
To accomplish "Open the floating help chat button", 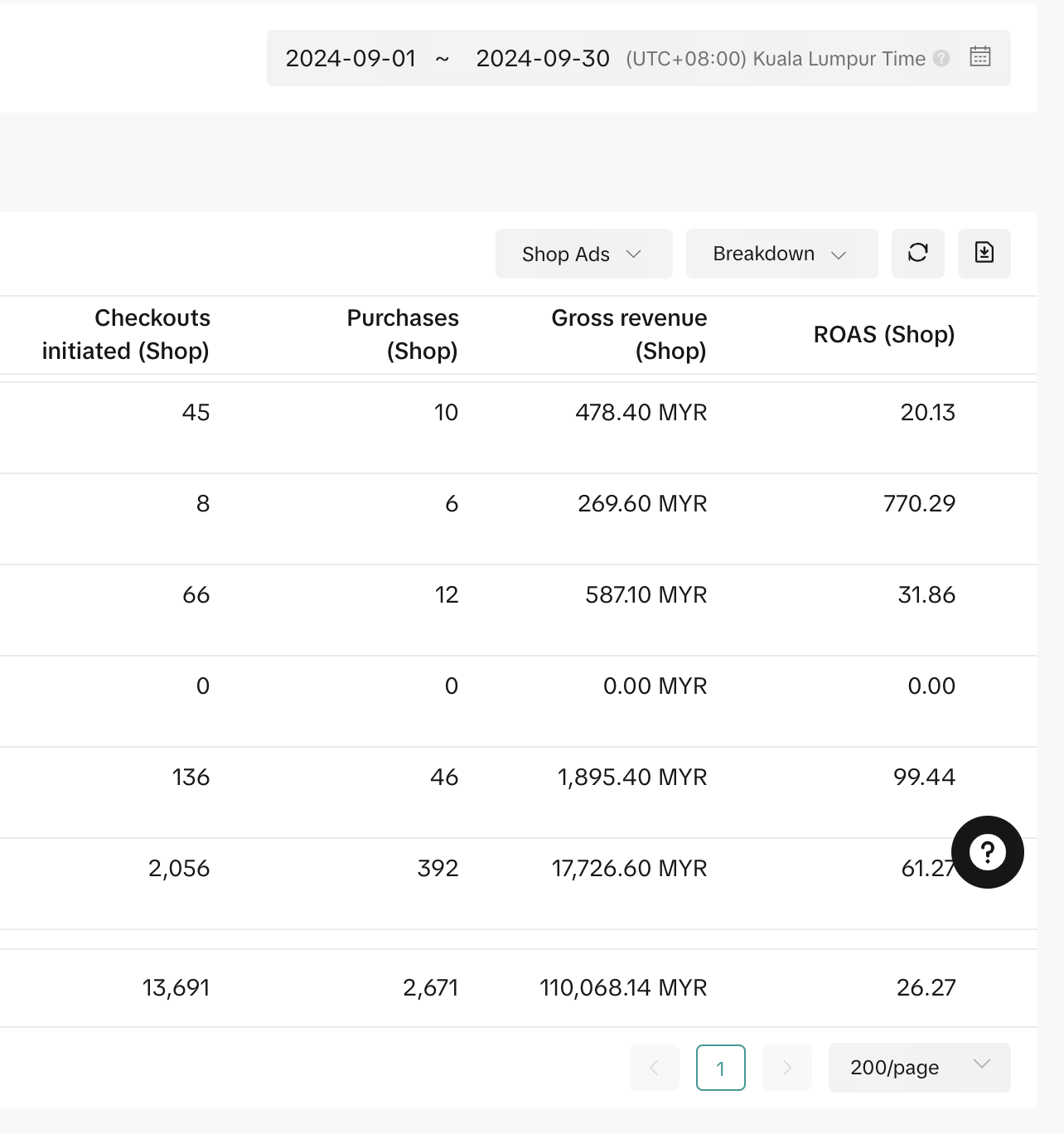I will [987, 852].
